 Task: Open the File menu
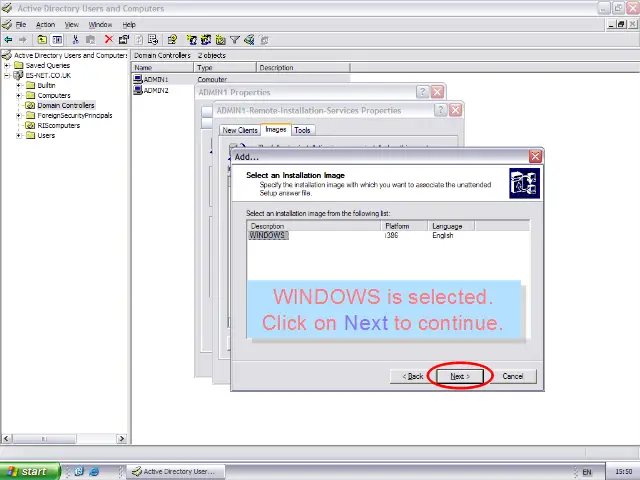(21, 24)
